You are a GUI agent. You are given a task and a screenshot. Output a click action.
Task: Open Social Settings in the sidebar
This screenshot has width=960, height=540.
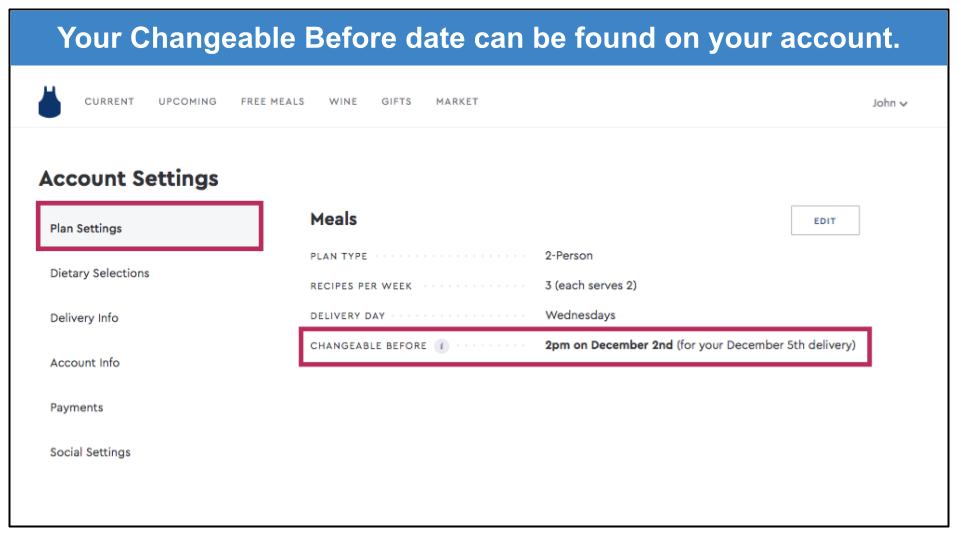pos(90,452)
